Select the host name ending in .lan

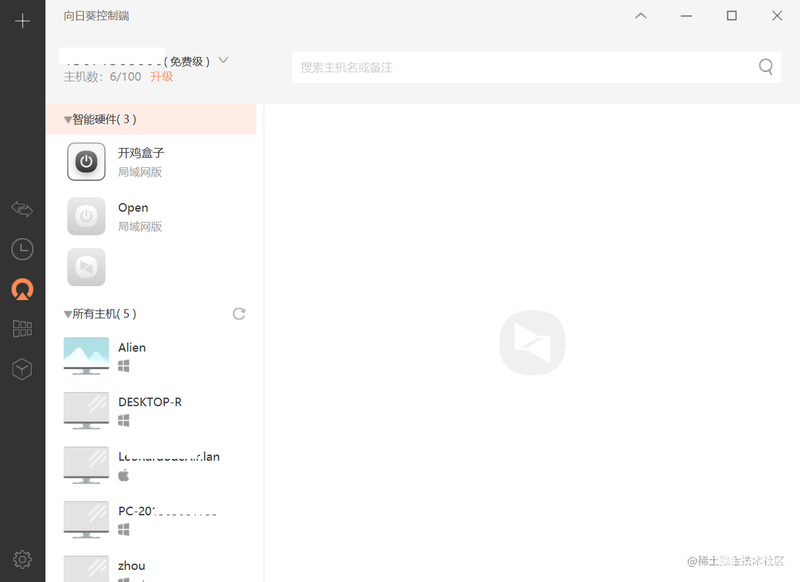coord(169,457)
